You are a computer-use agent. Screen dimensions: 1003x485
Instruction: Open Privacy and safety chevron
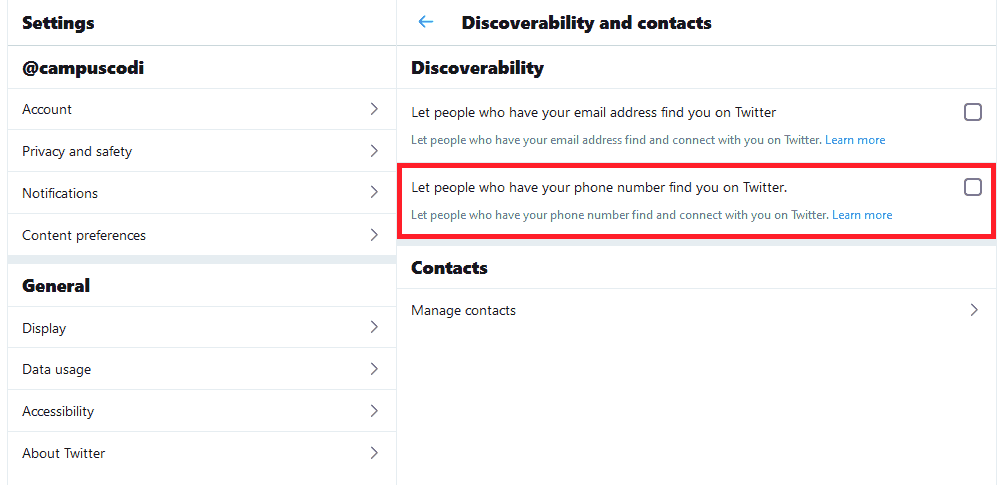click(374, 151)
